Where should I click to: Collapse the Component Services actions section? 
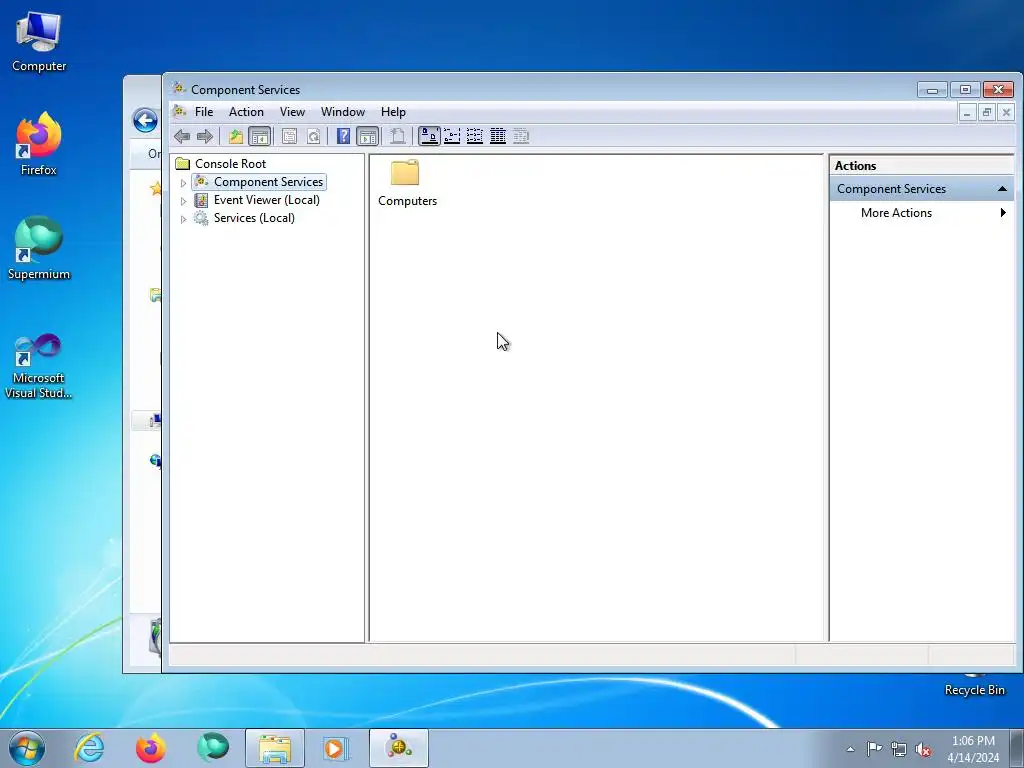1002,189
